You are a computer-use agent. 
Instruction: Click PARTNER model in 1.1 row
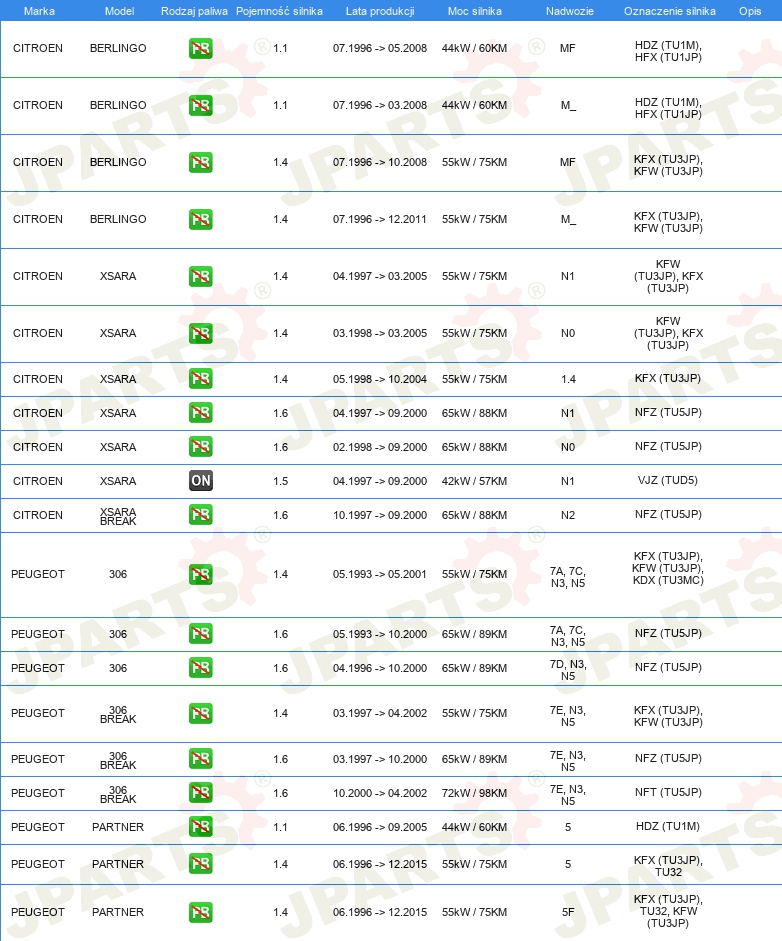[x=118, y=827]
